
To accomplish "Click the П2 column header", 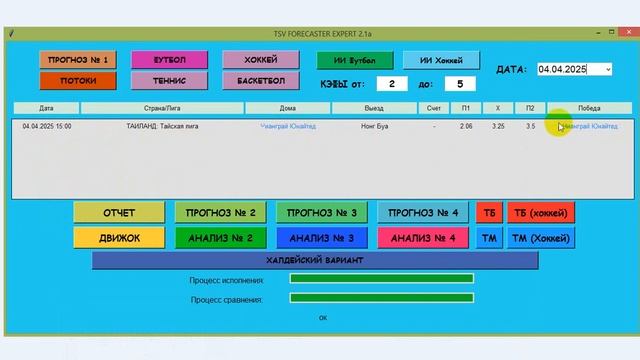I will coord(530,108).
